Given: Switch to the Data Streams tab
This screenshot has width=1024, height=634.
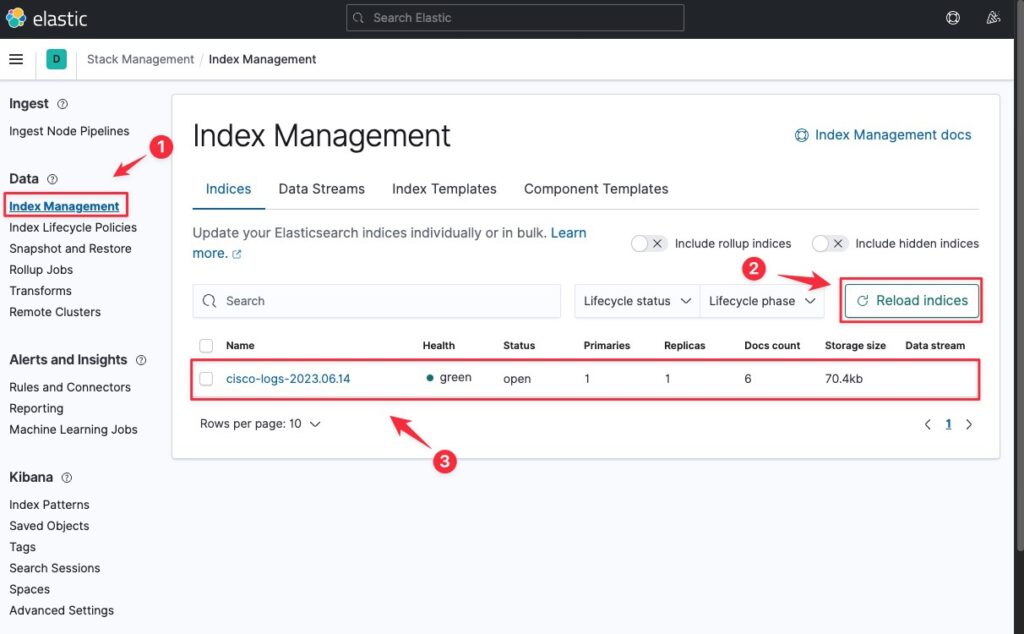Looking at the screenshot, I should click(x=321, y=189).
